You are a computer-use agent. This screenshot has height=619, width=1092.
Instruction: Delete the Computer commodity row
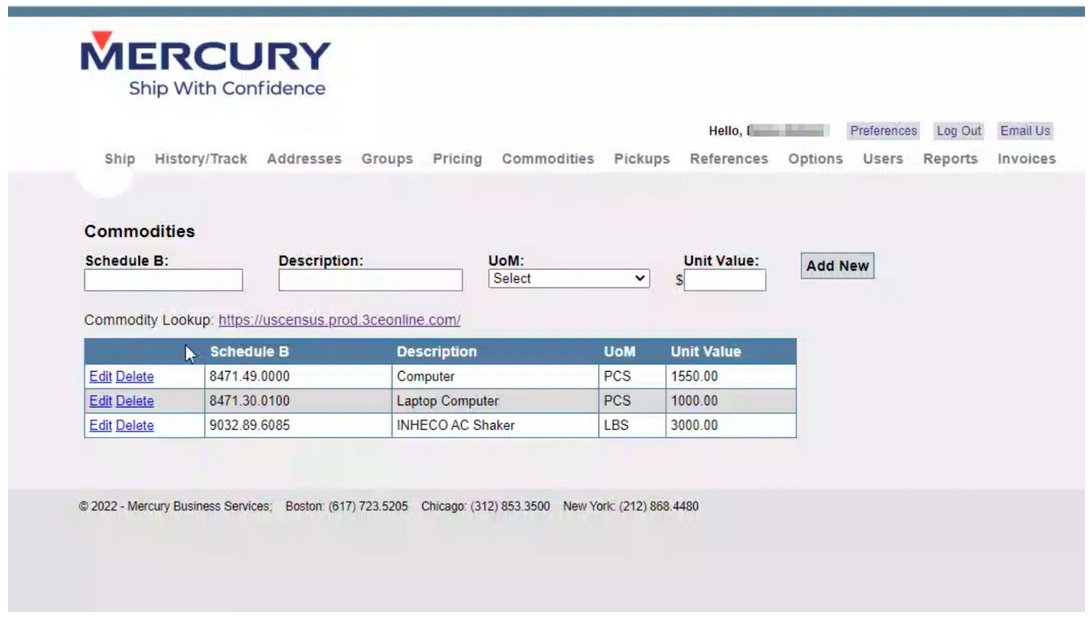point(134,377)
